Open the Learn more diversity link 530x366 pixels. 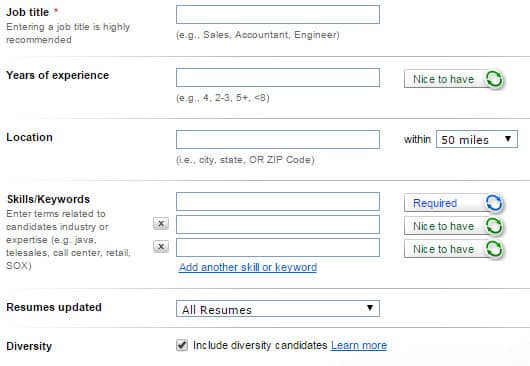click(359, 345)
